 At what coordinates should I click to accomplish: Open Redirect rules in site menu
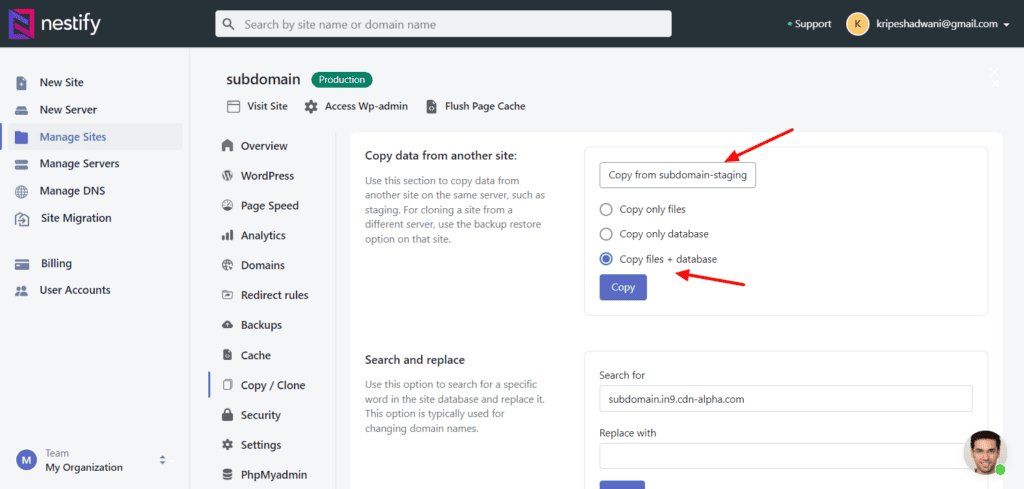(x=274, y=295)
